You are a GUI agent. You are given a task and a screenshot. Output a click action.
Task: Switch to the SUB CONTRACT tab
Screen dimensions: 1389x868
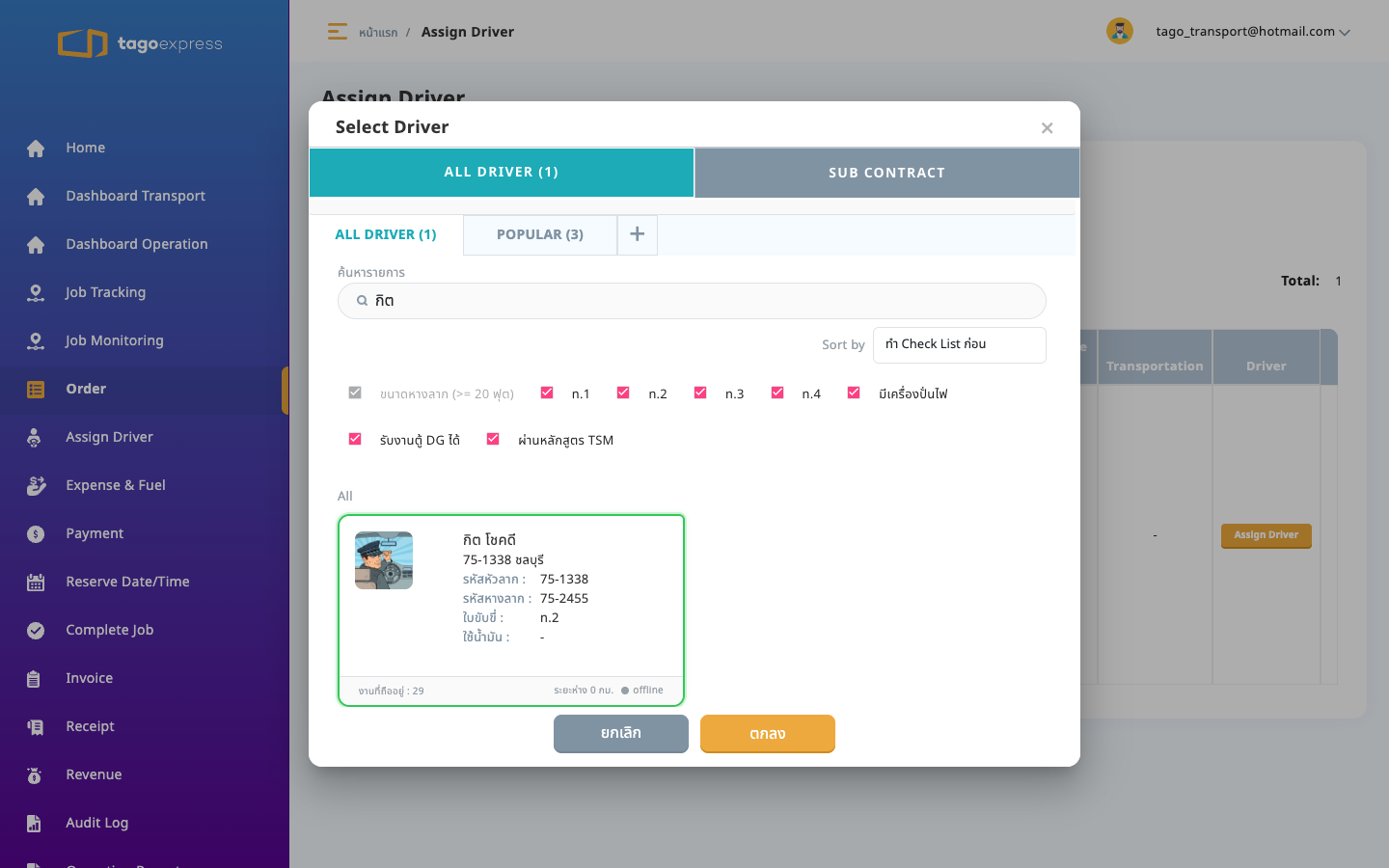point(886,173)
